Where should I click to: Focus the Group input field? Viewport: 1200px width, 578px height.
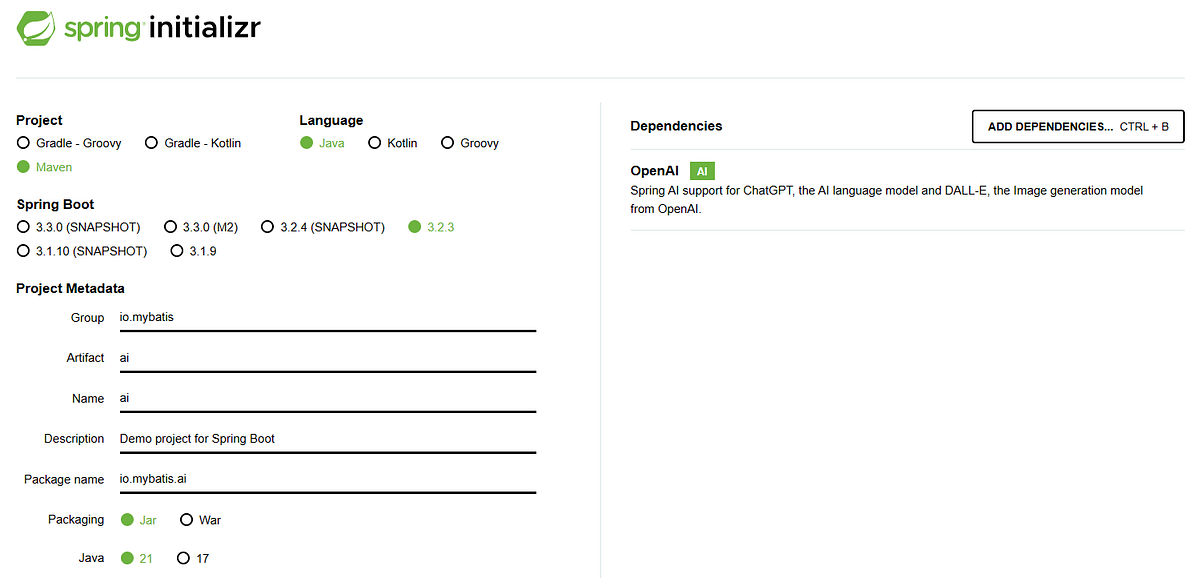[x=327, y=317]
